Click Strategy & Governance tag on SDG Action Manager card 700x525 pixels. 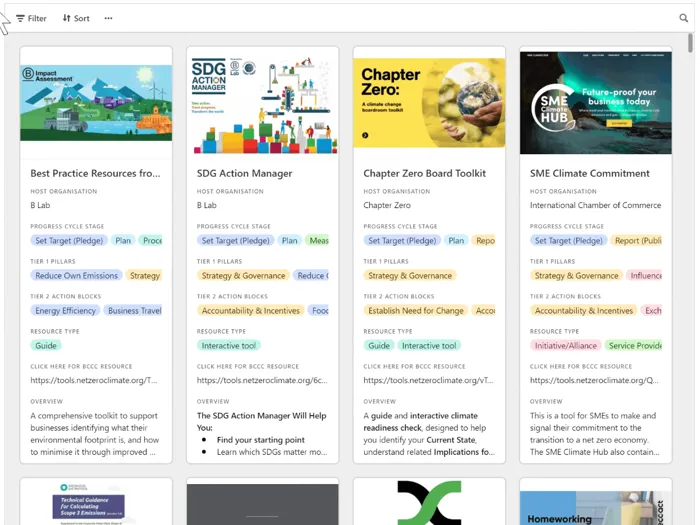click(243, 275)
